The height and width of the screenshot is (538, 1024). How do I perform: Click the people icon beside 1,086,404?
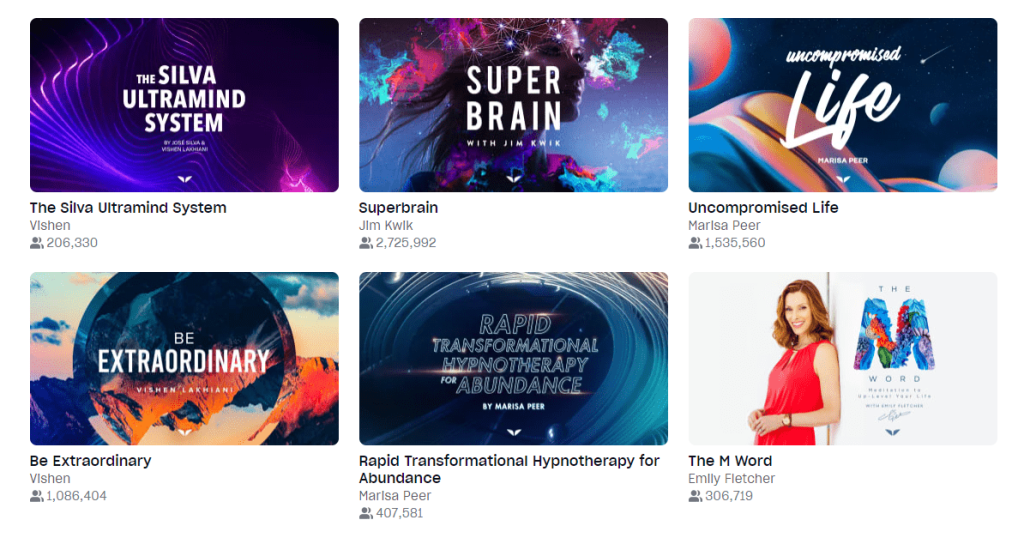tap(37, 496)
